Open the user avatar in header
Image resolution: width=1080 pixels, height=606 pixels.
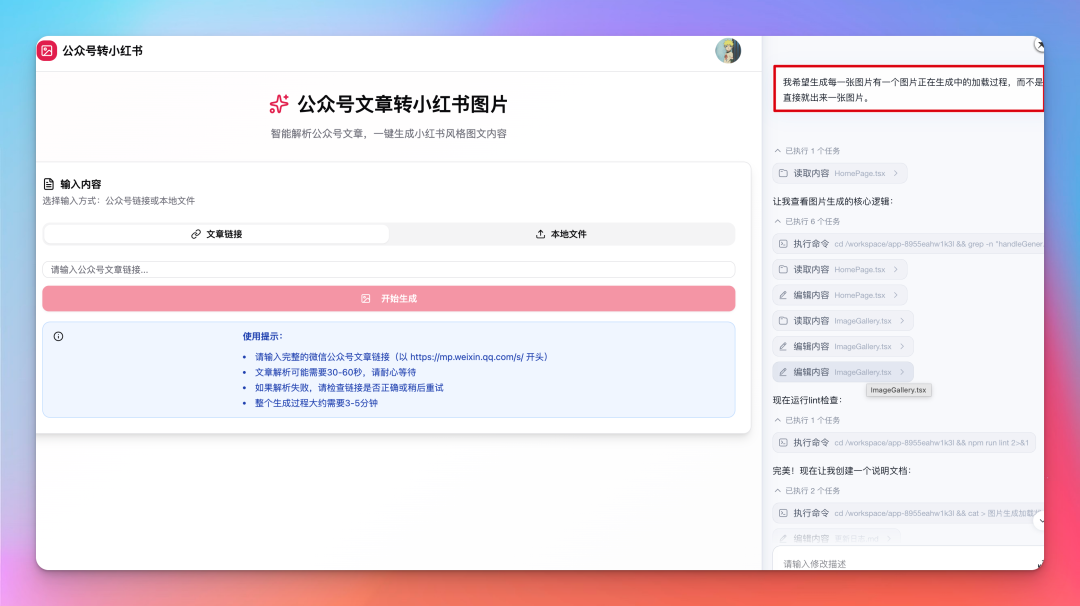coord(727,50)
